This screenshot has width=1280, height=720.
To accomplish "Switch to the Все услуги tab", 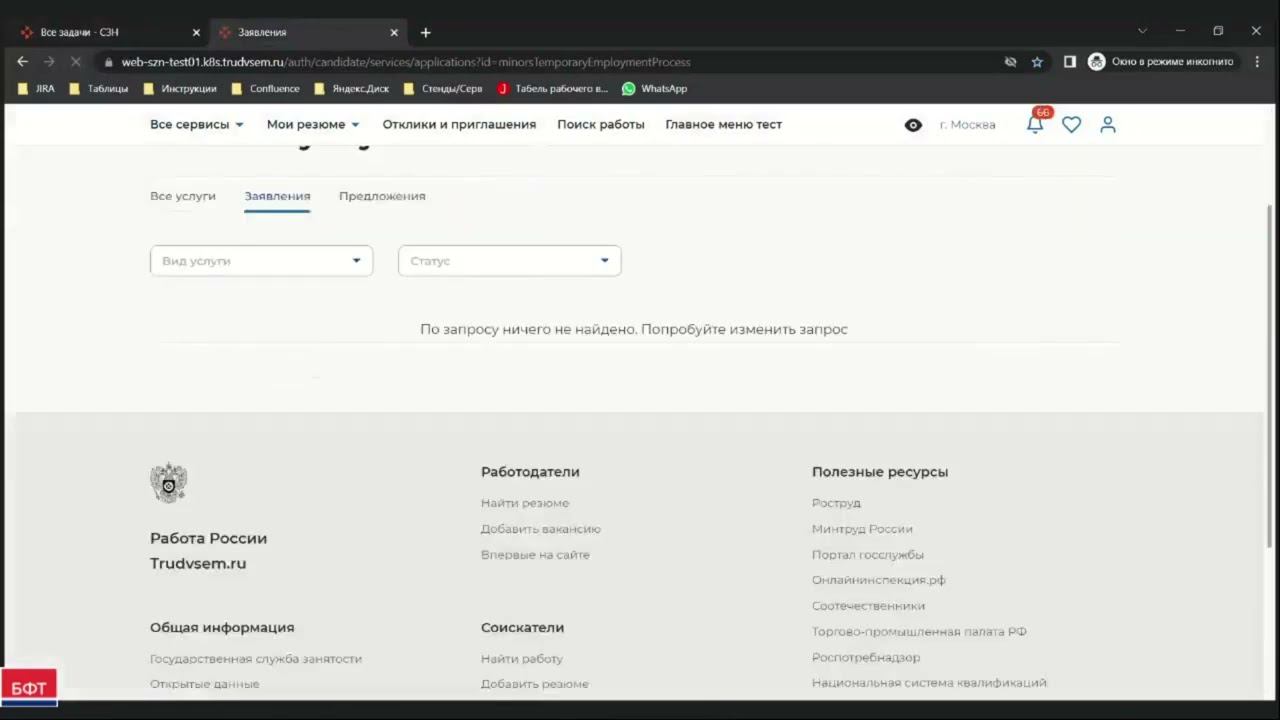I will click(x=183, y=196).
